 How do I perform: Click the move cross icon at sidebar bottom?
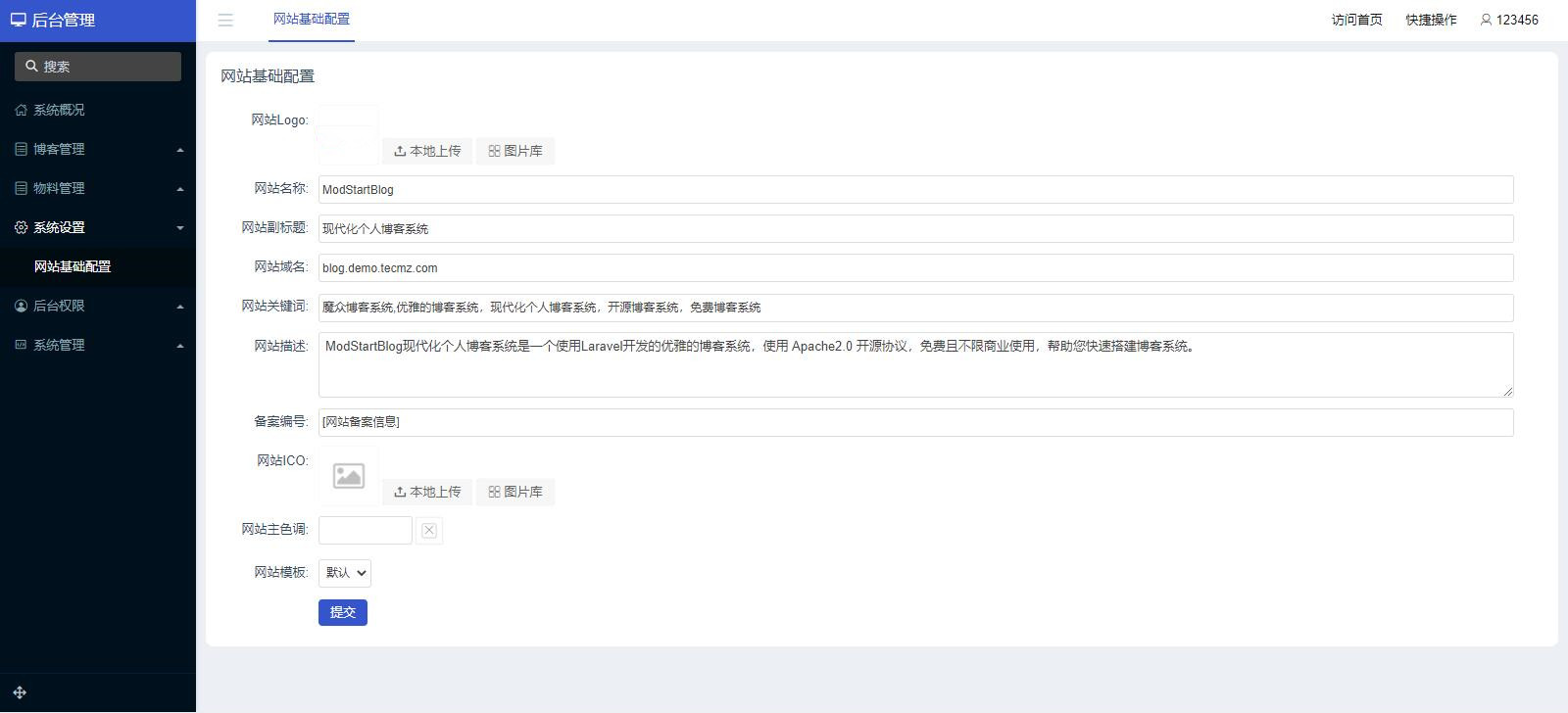(x=20, y=692)
